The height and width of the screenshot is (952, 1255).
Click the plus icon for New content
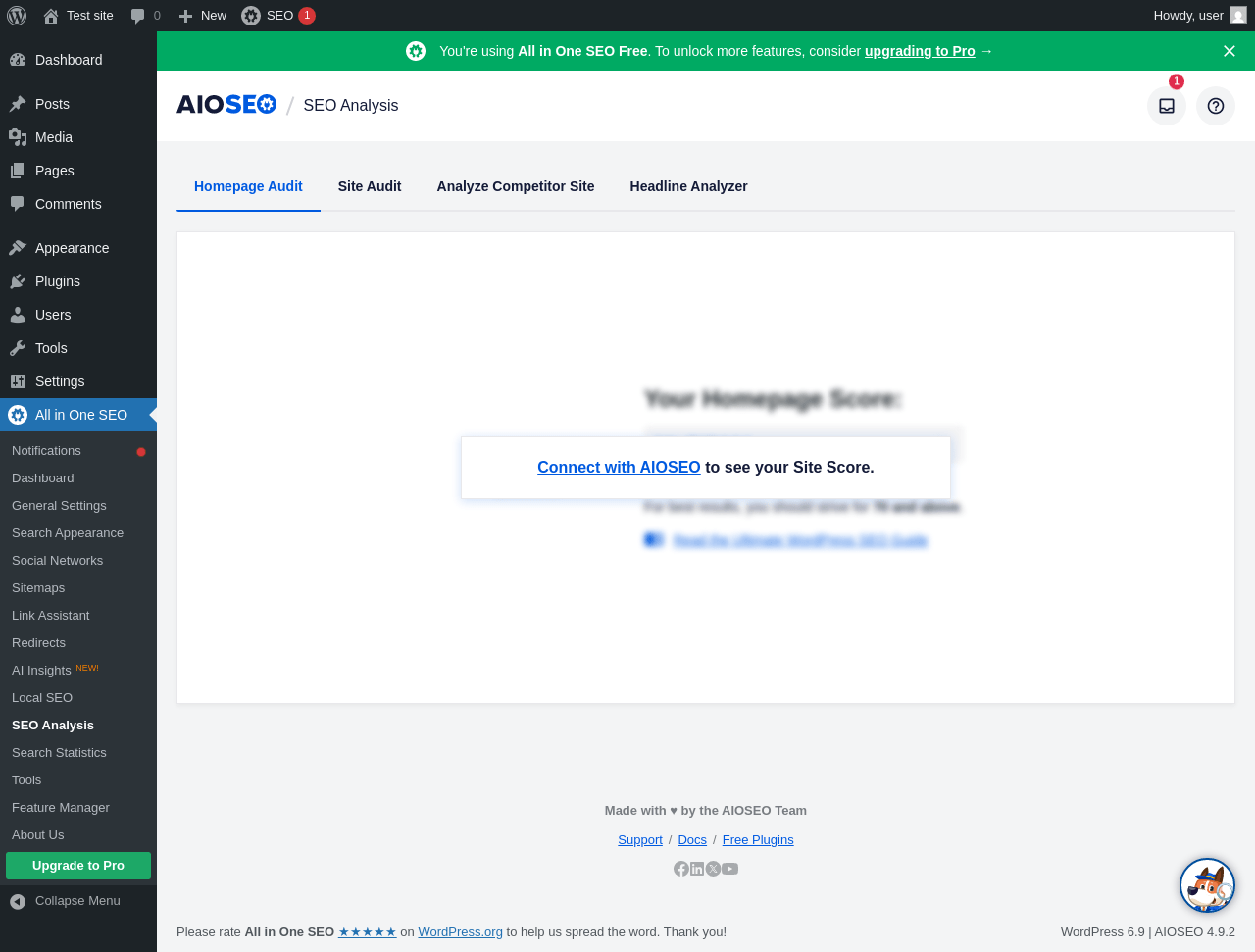pyautogui.click(x=185, y=16)
